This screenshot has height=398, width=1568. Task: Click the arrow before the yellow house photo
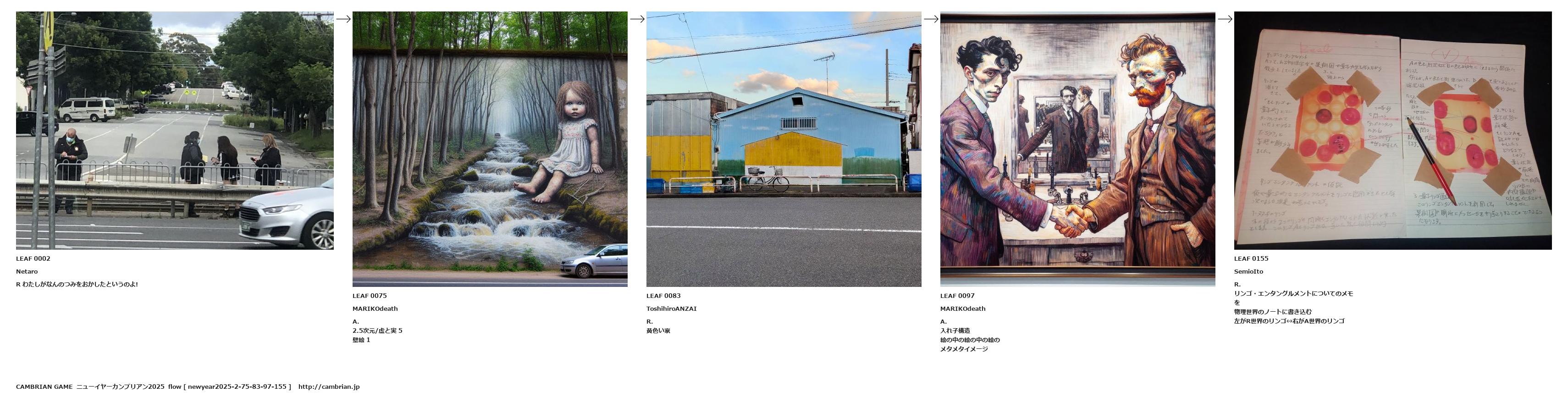(x=637, y=19)
